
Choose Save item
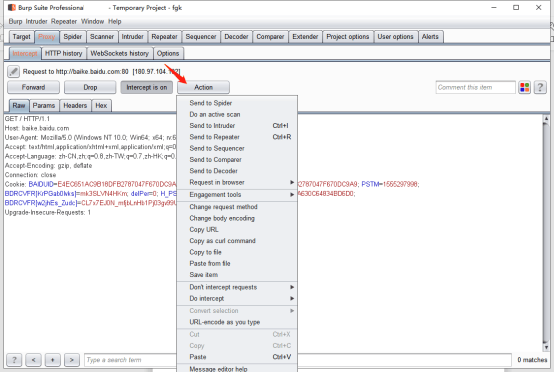click(237, 275)
